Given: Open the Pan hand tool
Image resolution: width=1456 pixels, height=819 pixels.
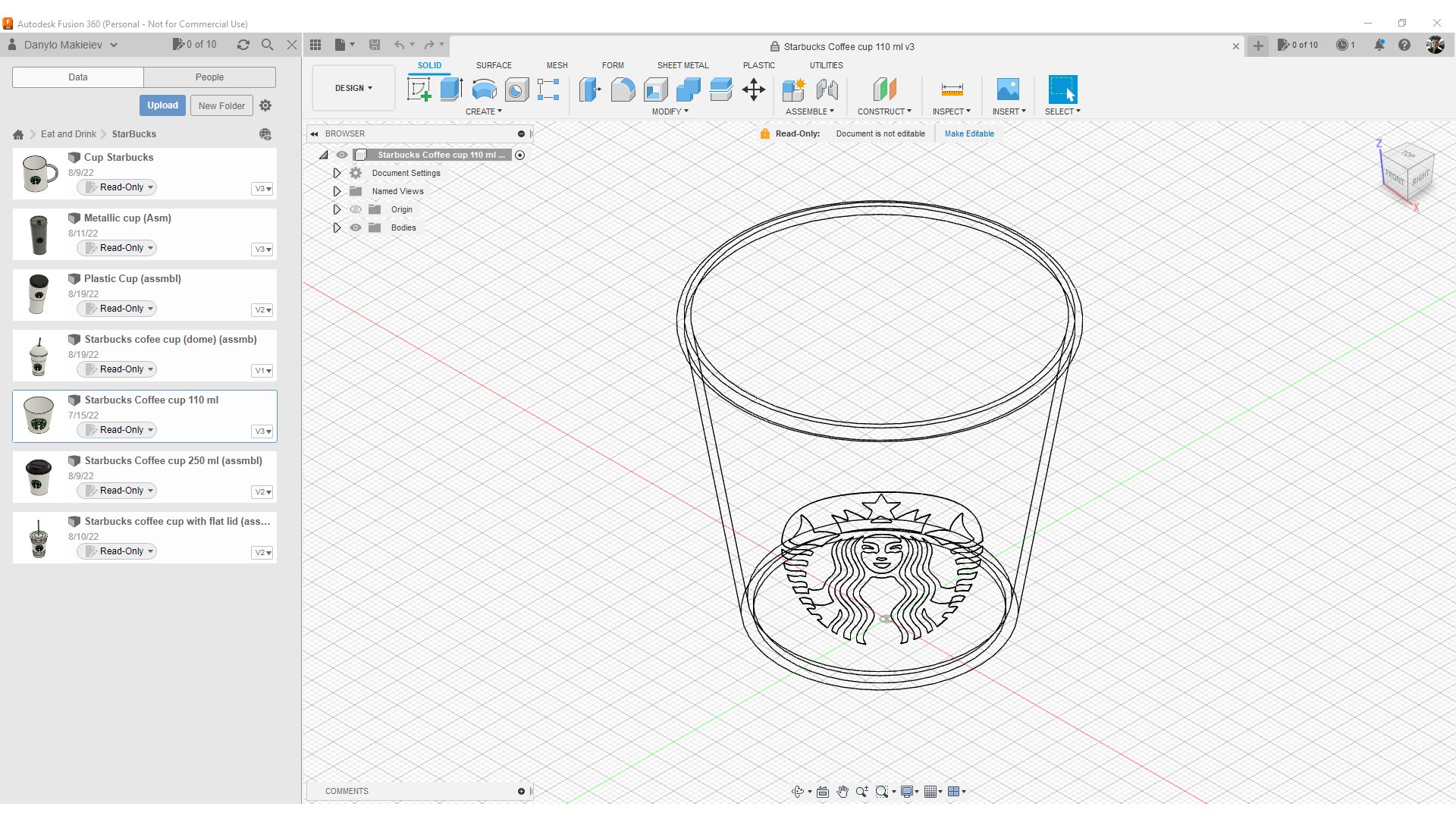Looking at the screenshot, I should [x=843, y=792].
